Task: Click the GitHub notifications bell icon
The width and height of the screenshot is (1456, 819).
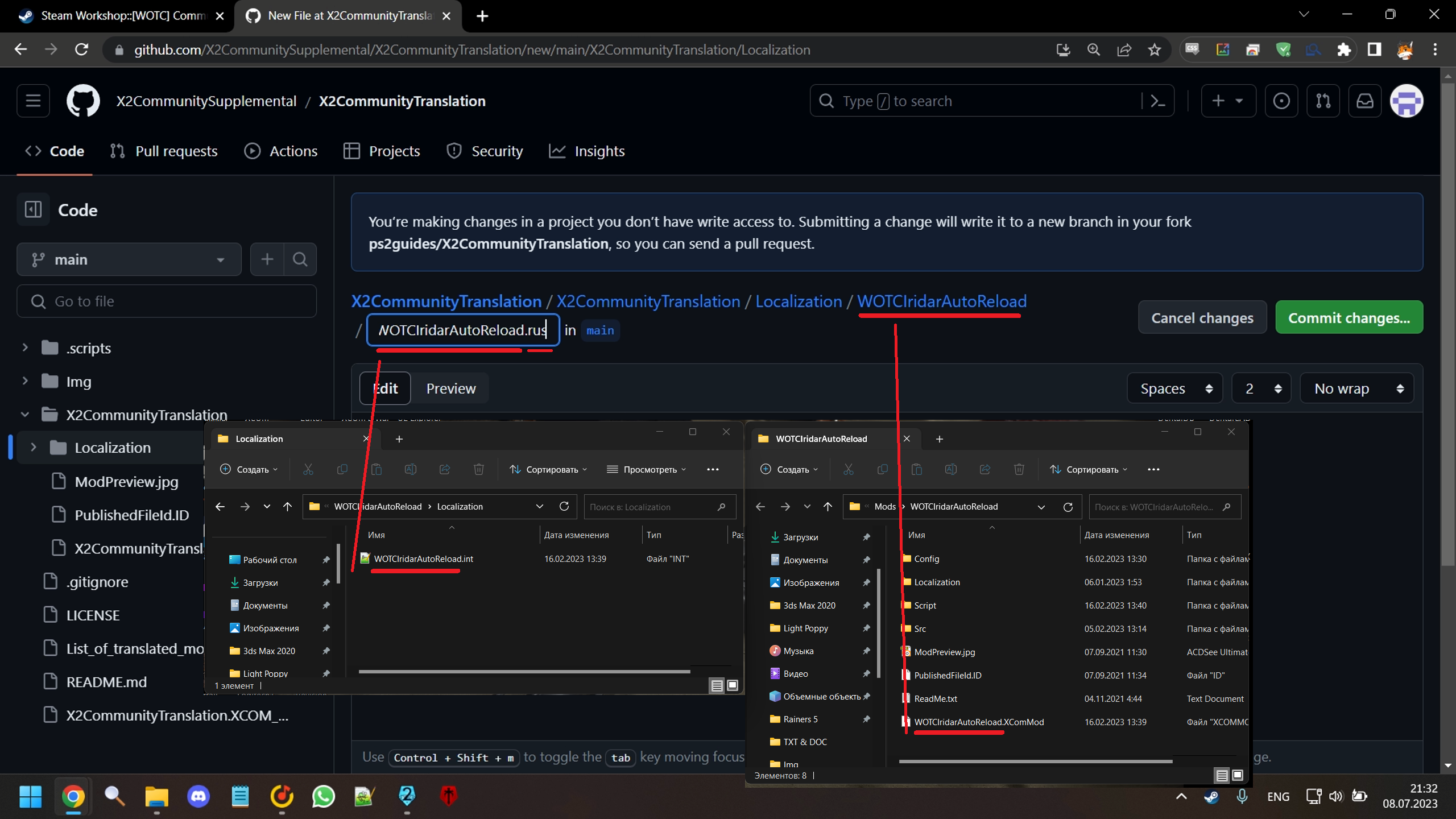Action: click(1365, 101)
